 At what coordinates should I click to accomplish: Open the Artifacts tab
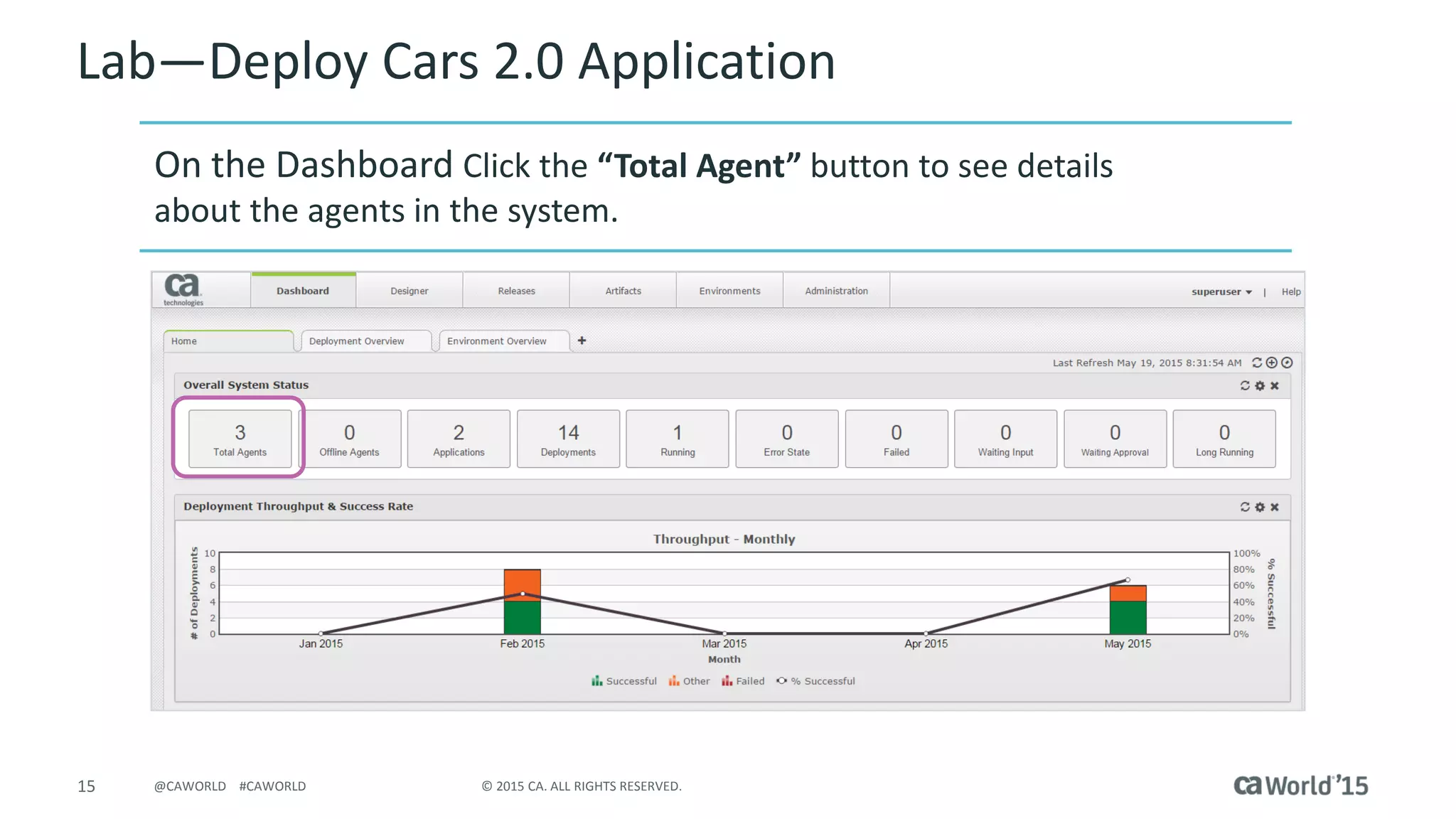(623, 291)
